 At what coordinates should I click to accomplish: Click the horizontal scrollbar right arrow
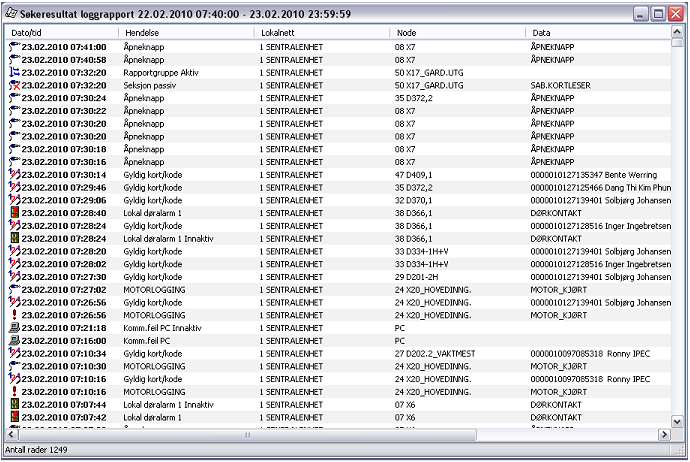(663, 436)
